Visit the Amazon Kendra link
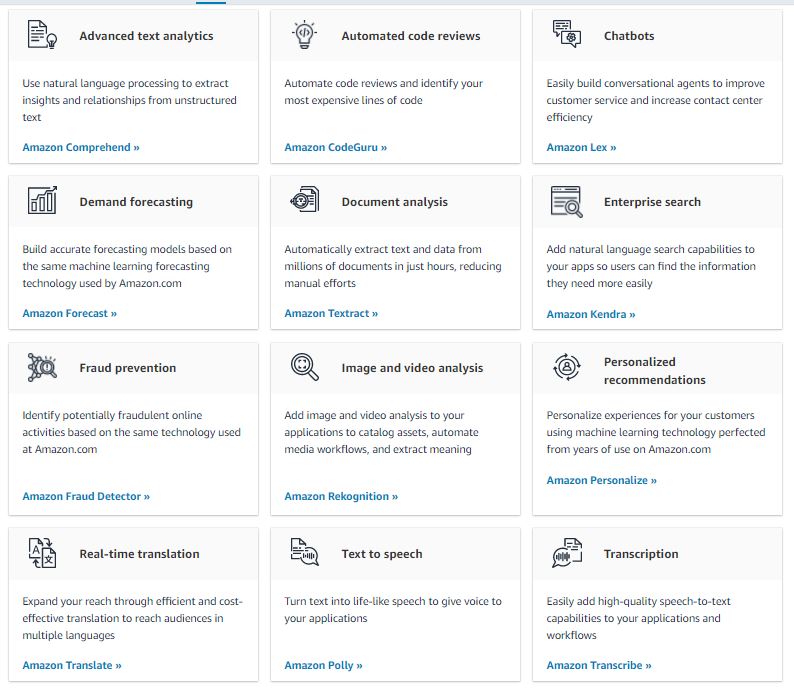The height and width of the screenshot is (691, 794). point(591,314)
